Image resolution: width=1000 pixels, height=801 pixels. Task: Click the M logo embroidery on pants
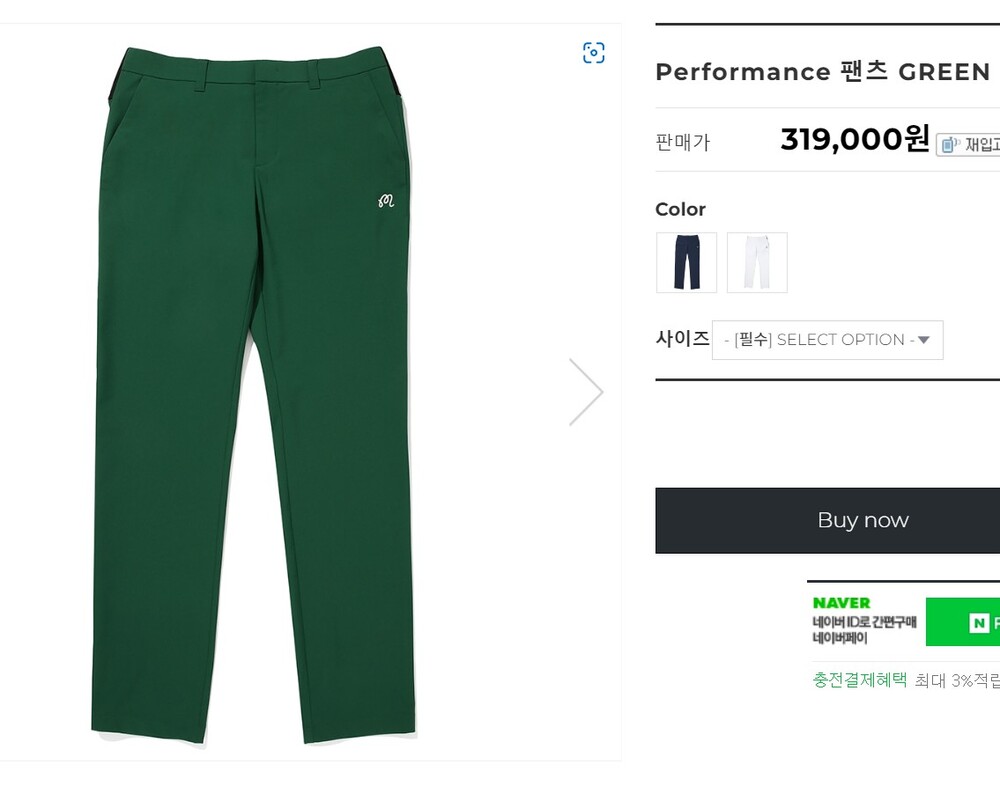[386, 200]
